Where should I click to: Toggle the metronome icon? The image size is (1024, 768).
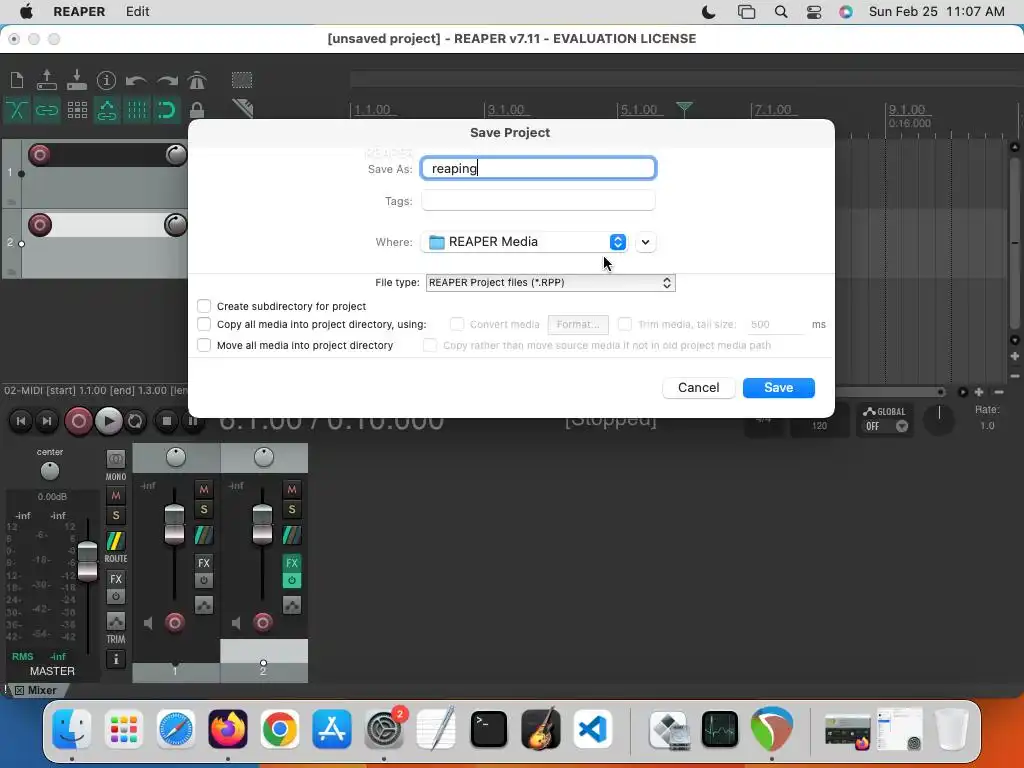(x=197, y=80)
